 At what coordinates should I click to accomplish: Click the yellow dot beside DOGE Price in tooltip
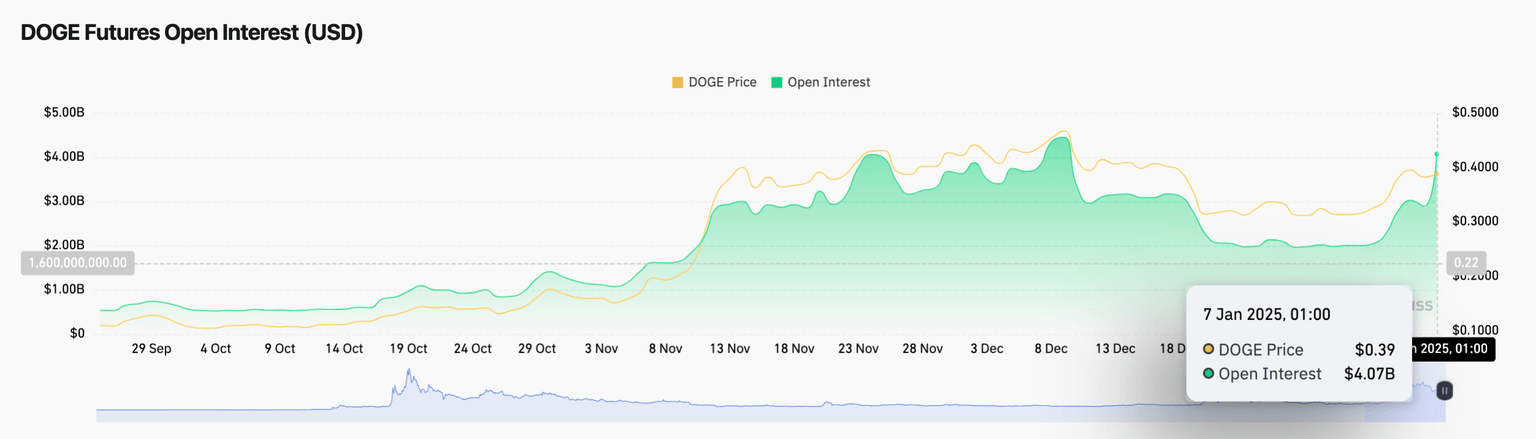pyautogui.click(x=1209, y=350)
